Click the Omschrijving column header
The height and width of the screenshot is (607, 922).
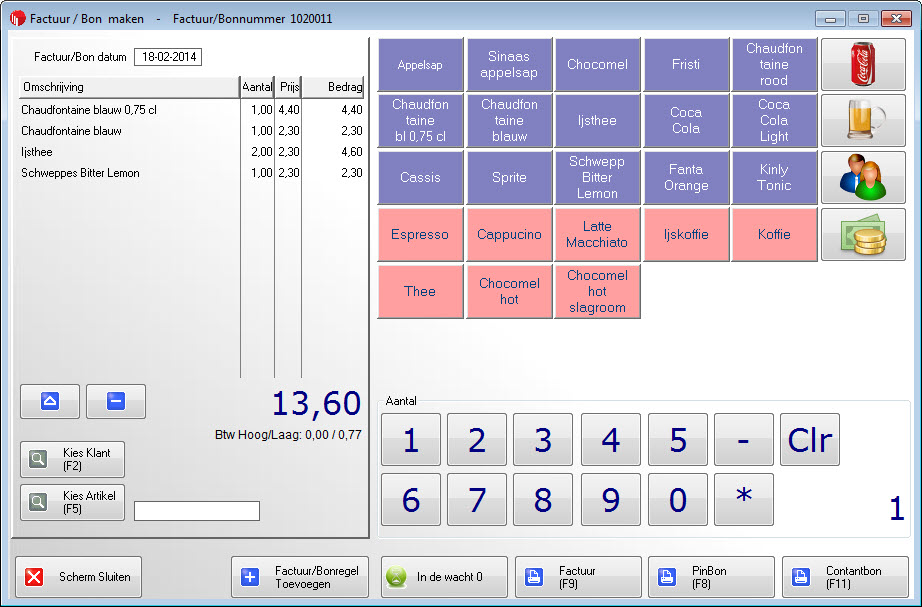(129, 87)
